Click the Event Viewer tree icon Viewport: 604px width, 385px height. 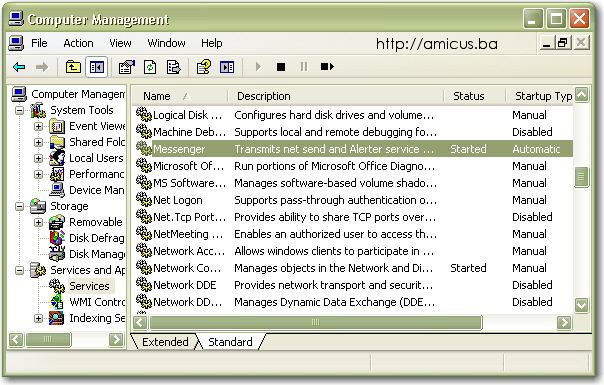coord(57,126)
